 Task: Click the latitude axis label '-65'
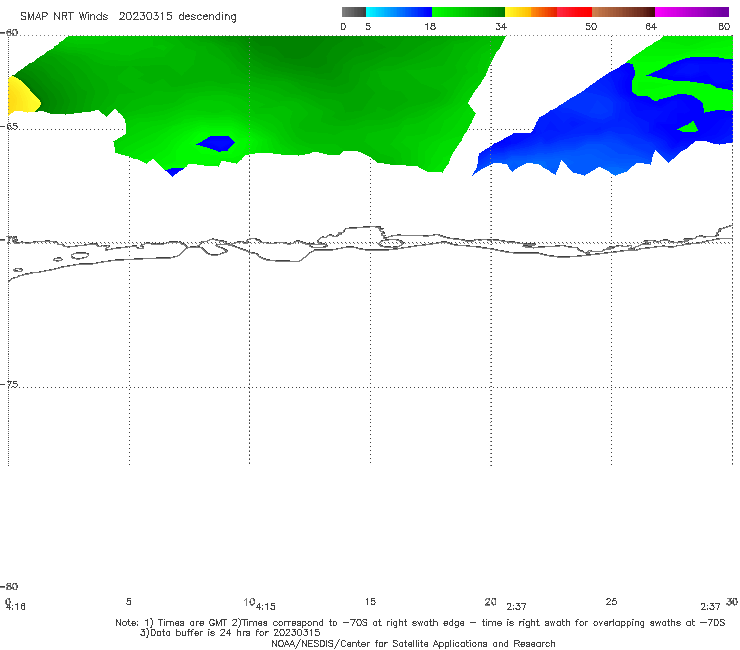click(9, 127)
